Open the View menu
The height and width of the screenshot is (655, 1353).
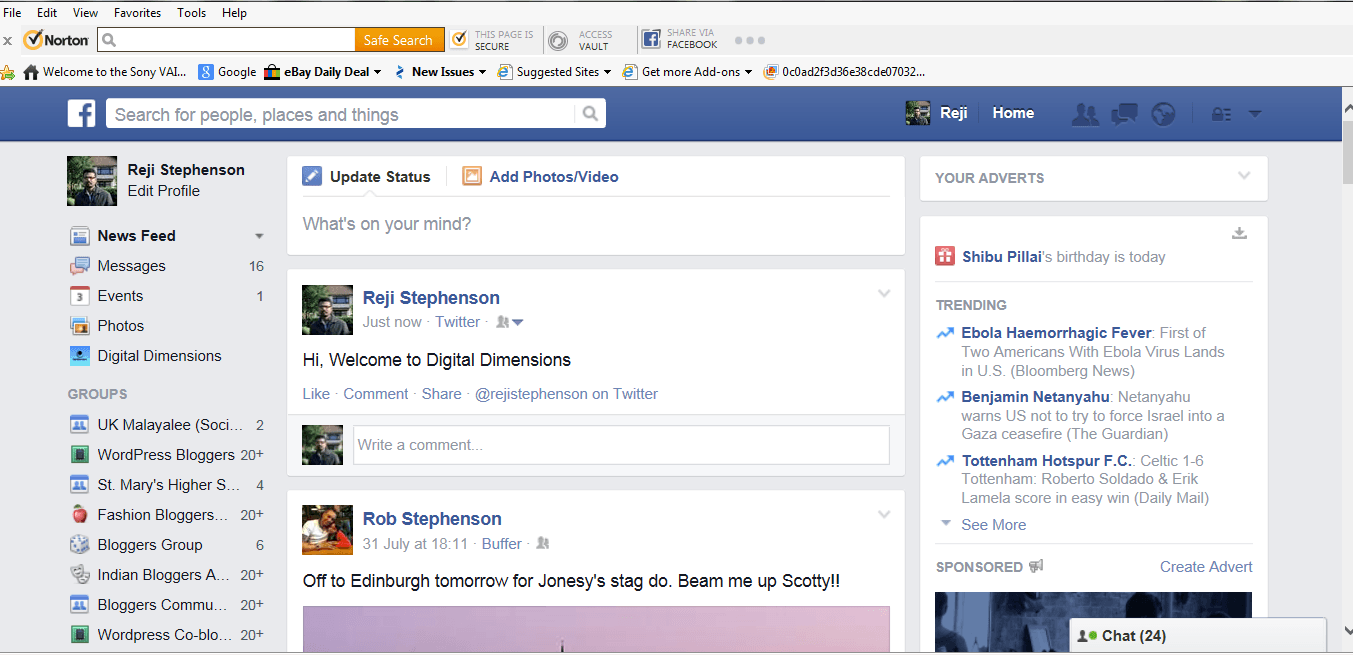(x=85, y=13)
